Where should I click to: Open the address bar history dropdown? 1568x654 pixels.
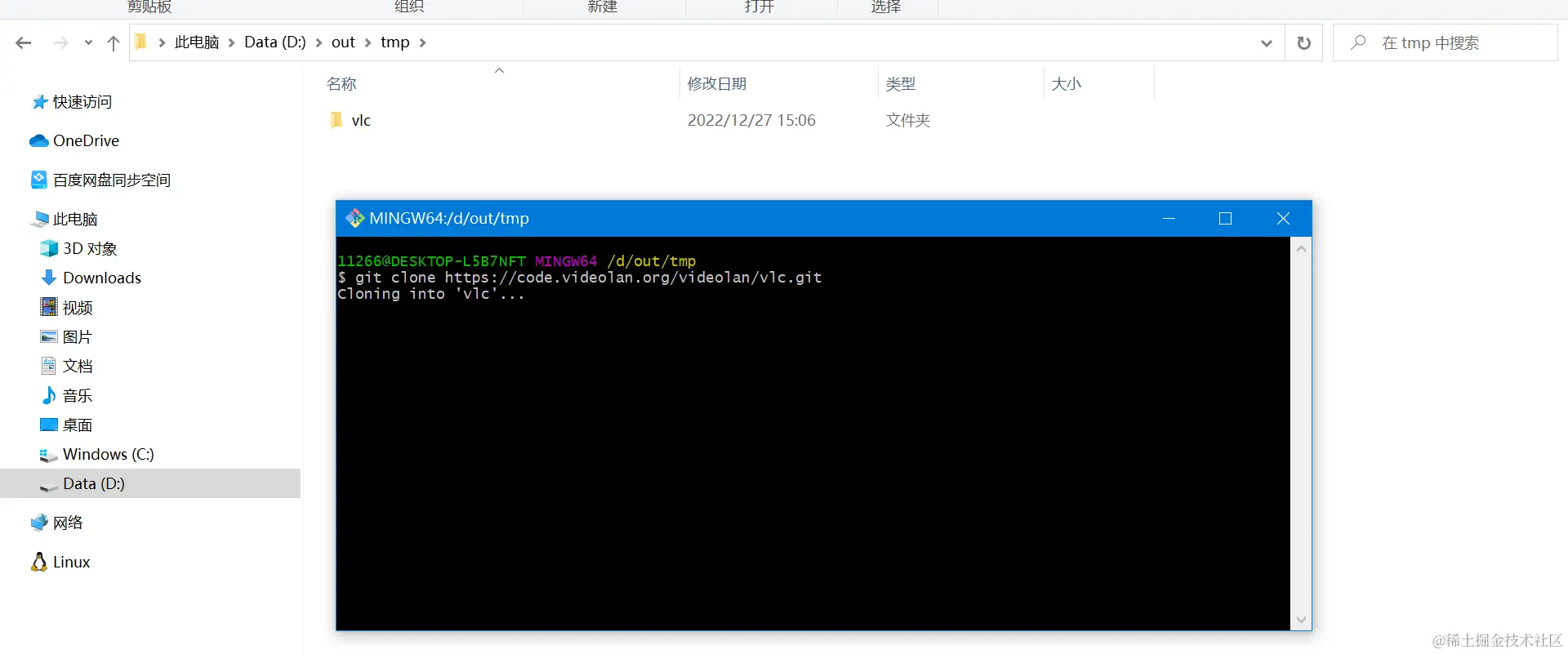click(x=1267, y=43)
